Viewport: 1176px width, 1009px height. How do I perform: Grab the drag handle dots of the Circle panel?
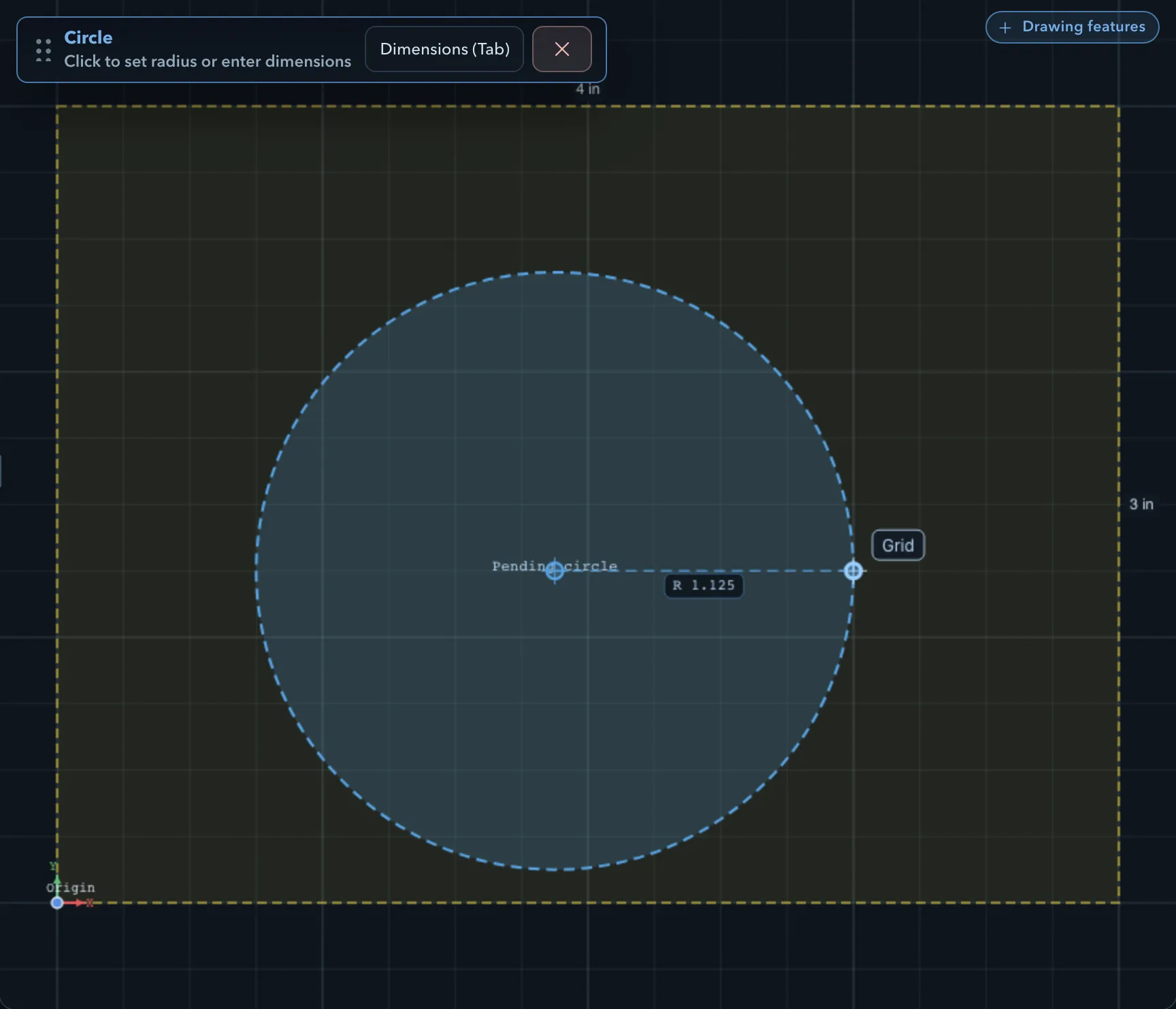[x=44, y=50]
